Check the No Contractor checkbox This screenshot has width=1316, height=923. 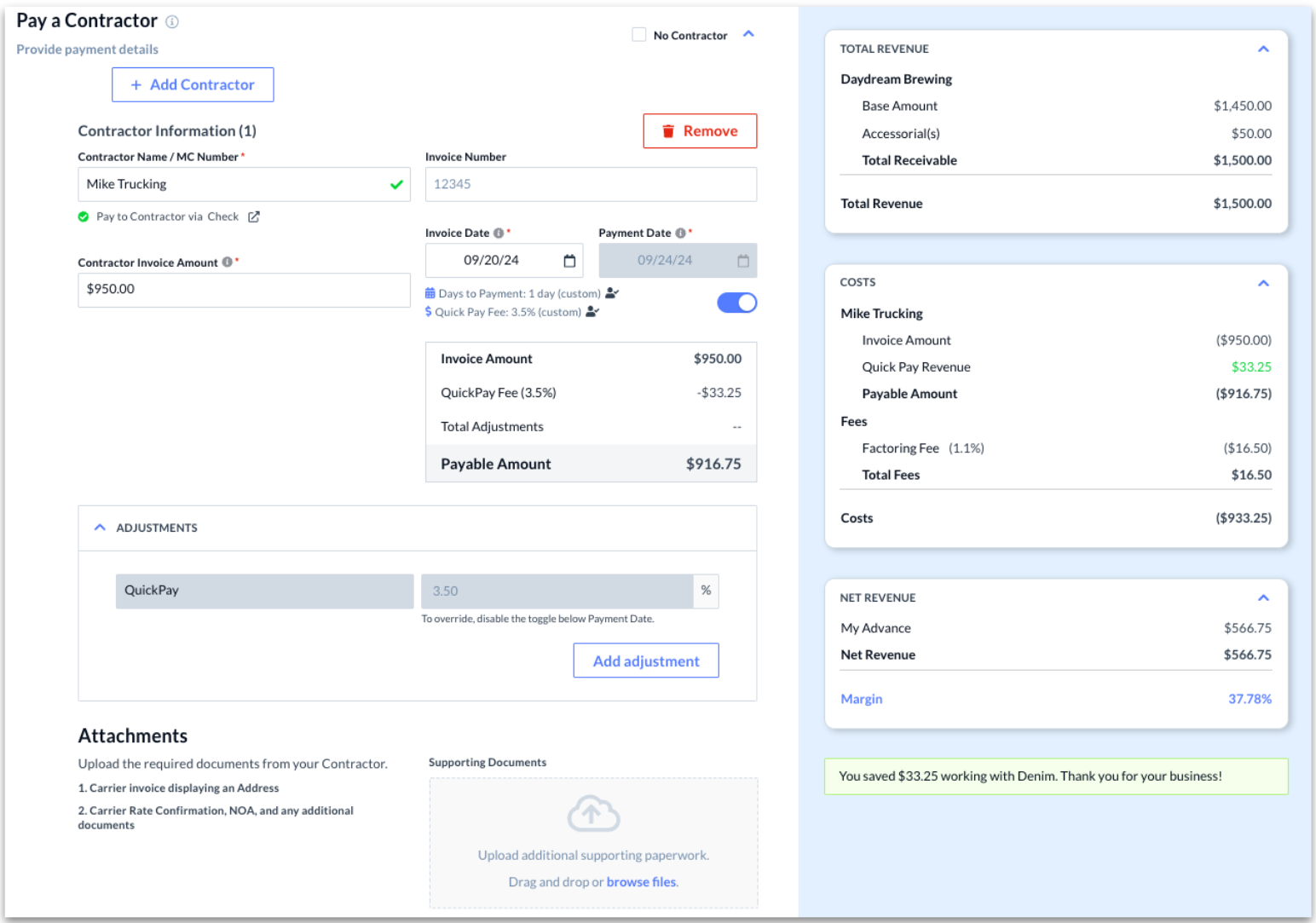[x=639, y=34]
